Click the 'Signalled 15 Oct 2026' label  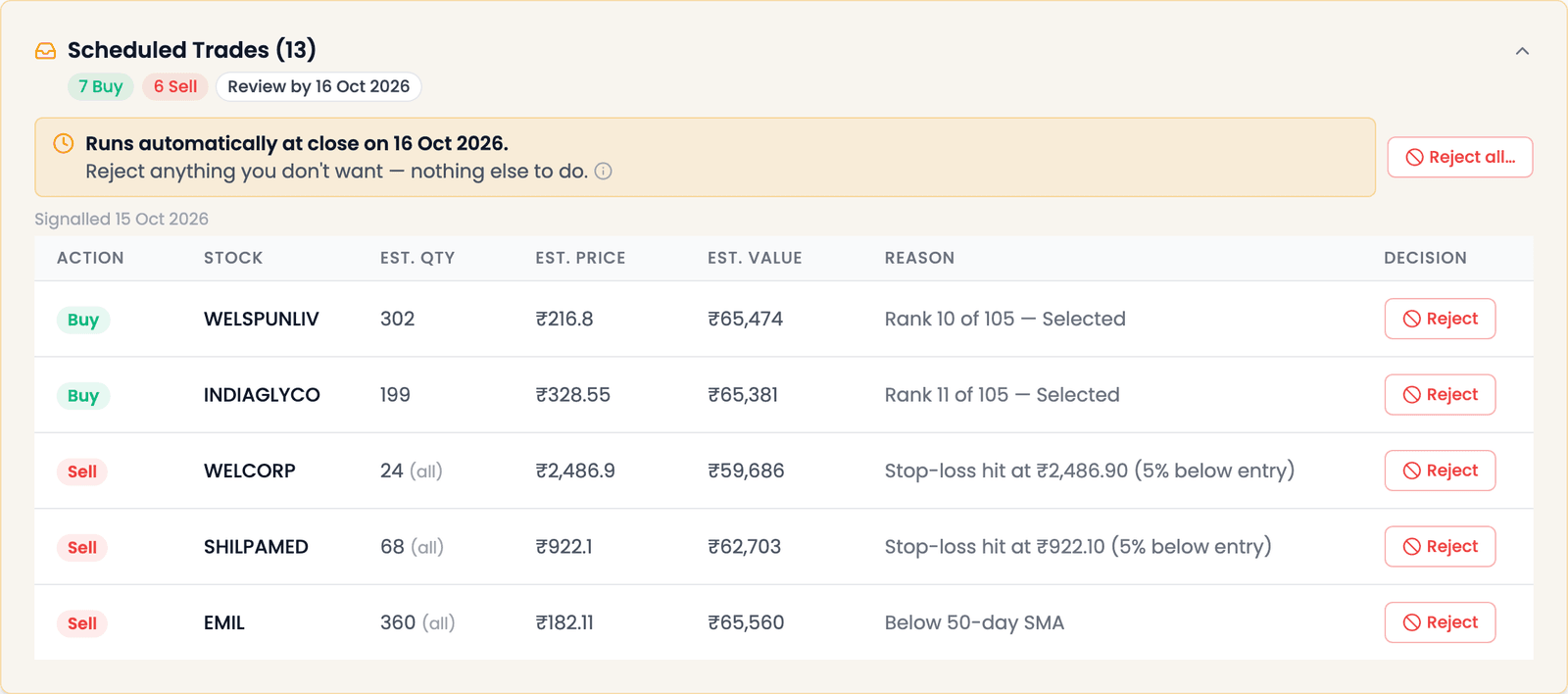[122, 219]
